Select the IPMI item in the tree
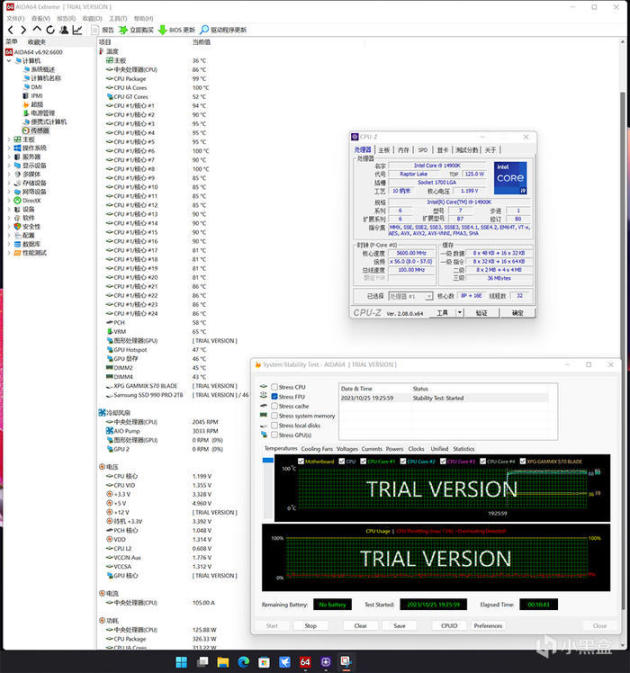This screenshot has height=673, width=630. coord(33,96)
